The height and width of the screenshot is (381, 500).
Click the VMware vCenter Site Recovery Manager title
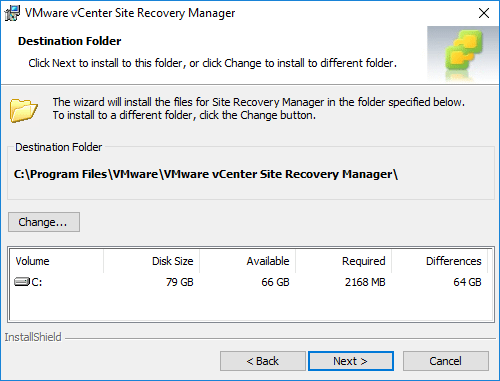point(130,13)
